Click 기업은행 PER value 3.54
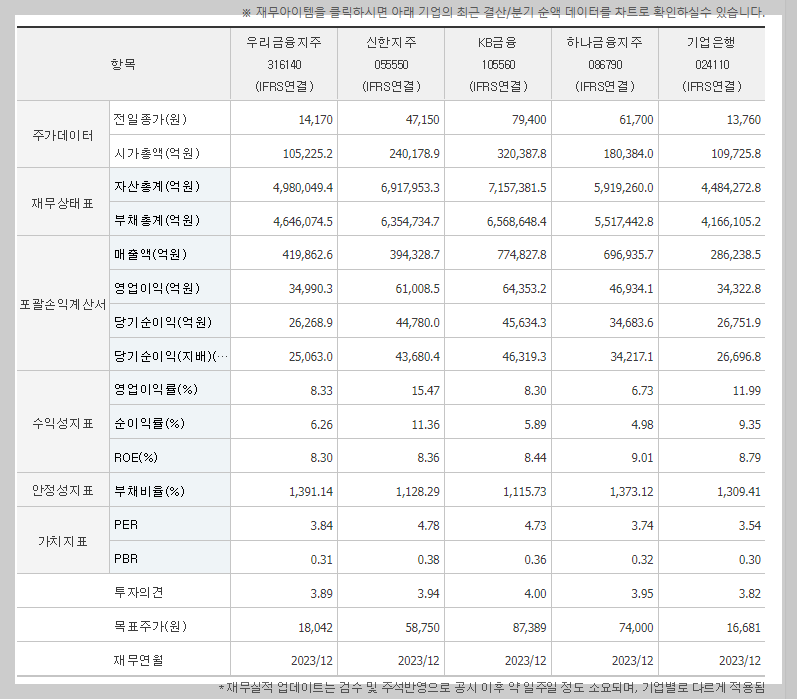 pos(750,526)
